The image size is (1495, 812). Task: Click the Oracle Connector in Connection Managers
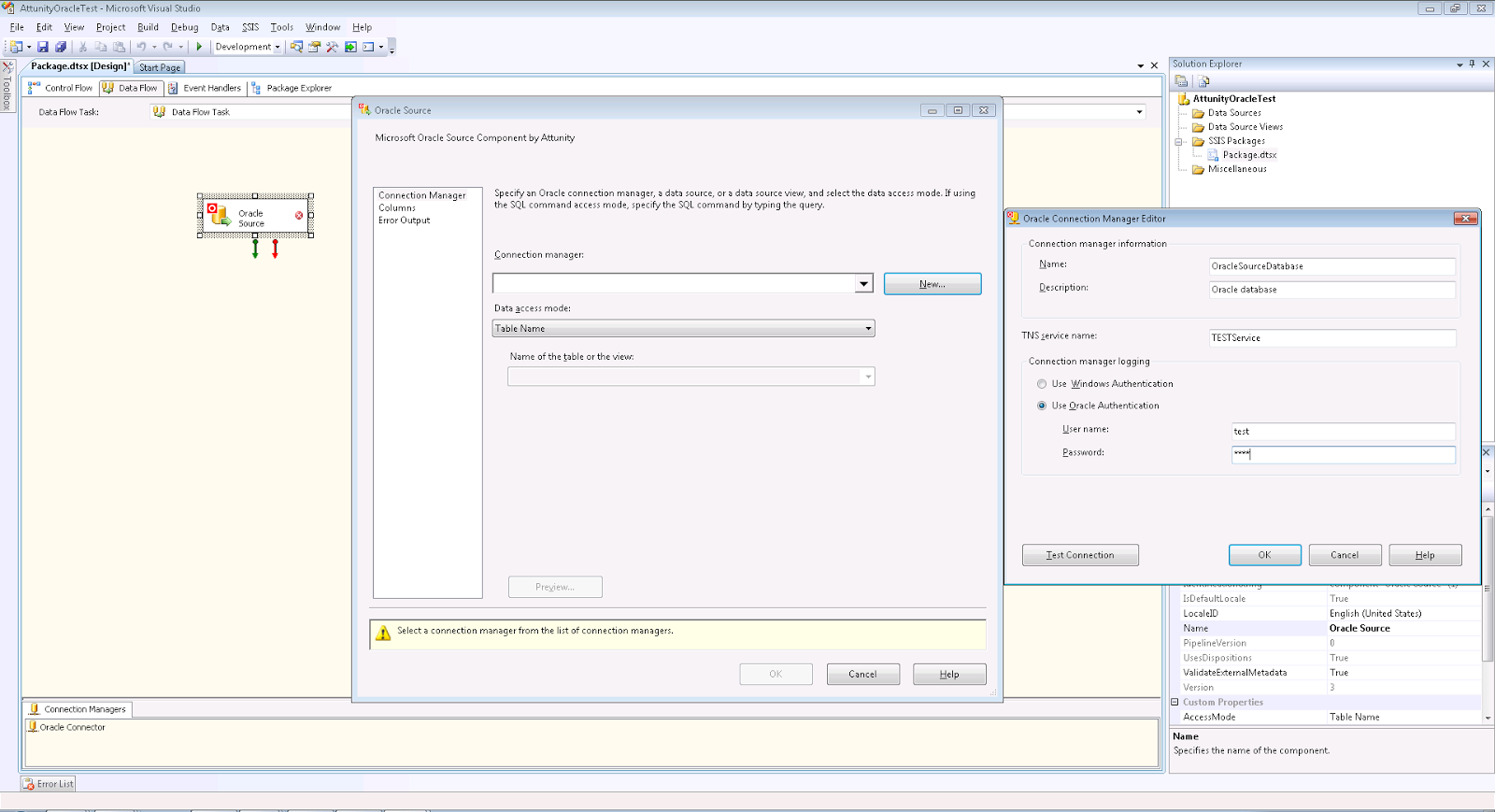(67, 727)
